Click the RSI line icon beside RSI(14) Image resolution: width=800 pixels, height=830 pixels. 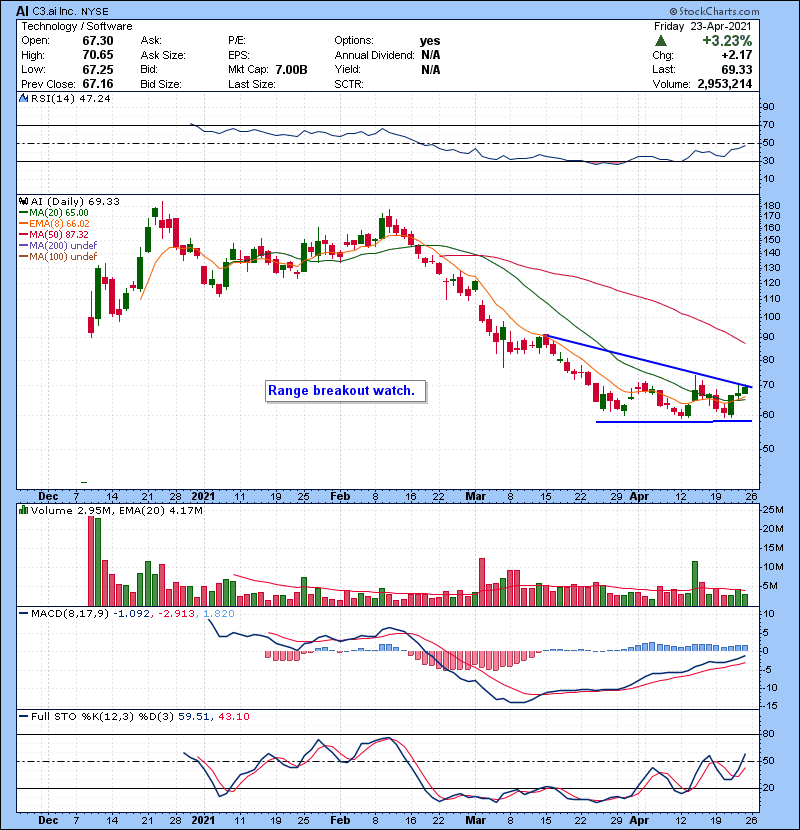tap(23, 98)
